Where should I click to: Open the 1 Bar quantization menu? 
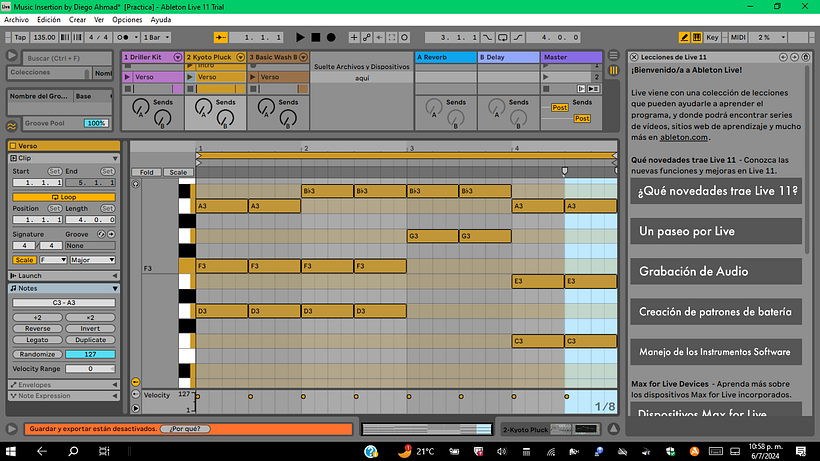tap(156, 37)
